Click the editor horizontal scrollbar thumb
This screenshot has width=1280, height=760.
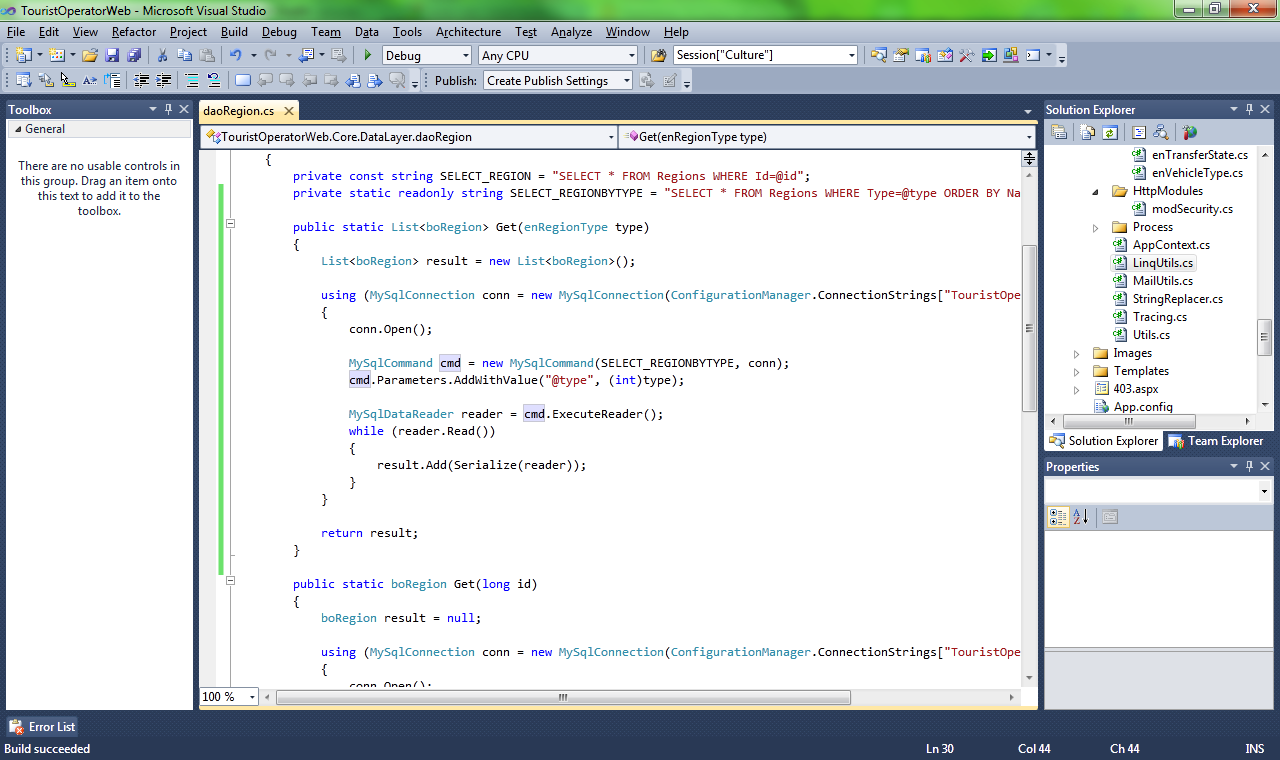pyautogui.click(x=563, y=697)
